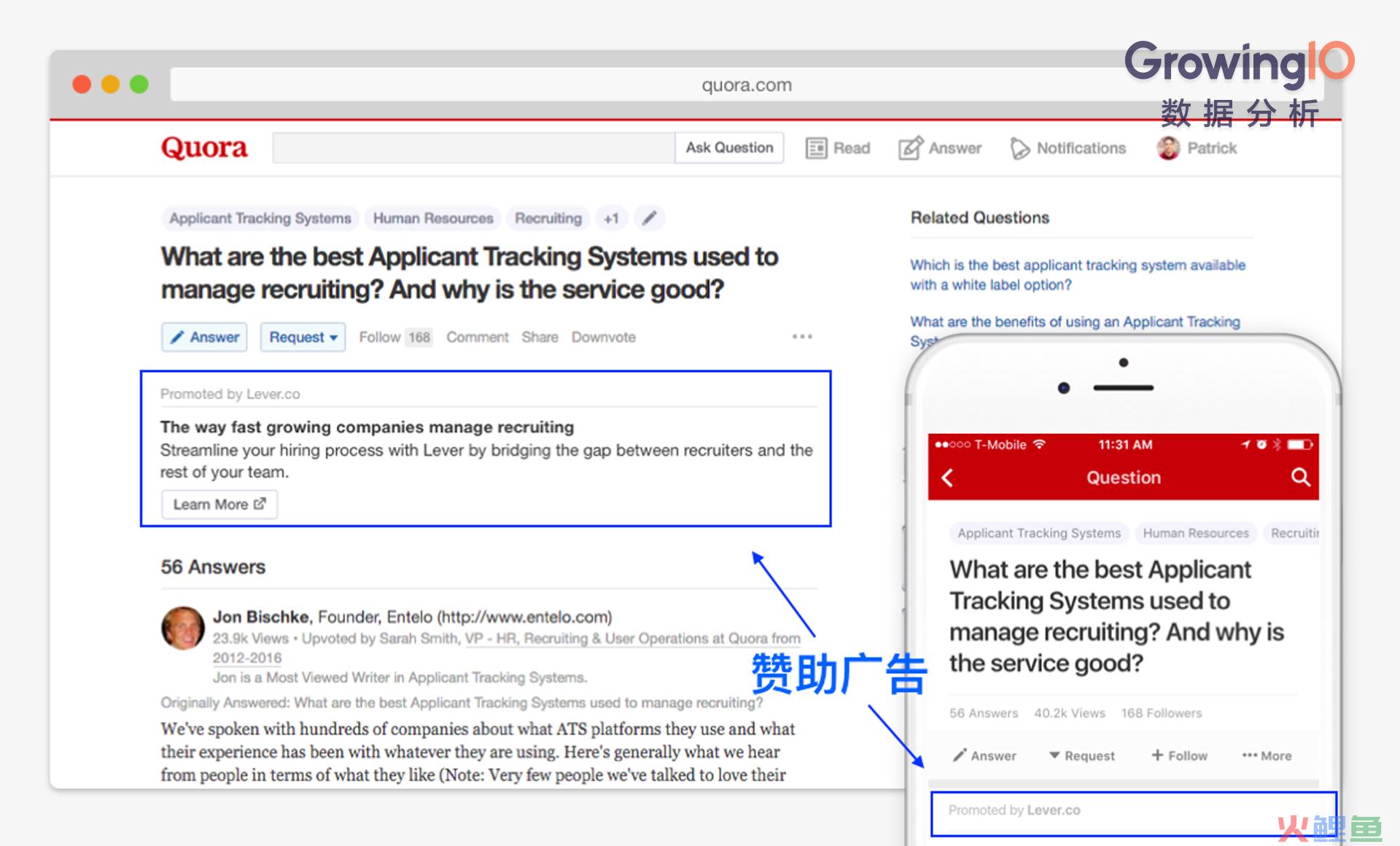
Task: Click the Quora logo
Action: 204,147
